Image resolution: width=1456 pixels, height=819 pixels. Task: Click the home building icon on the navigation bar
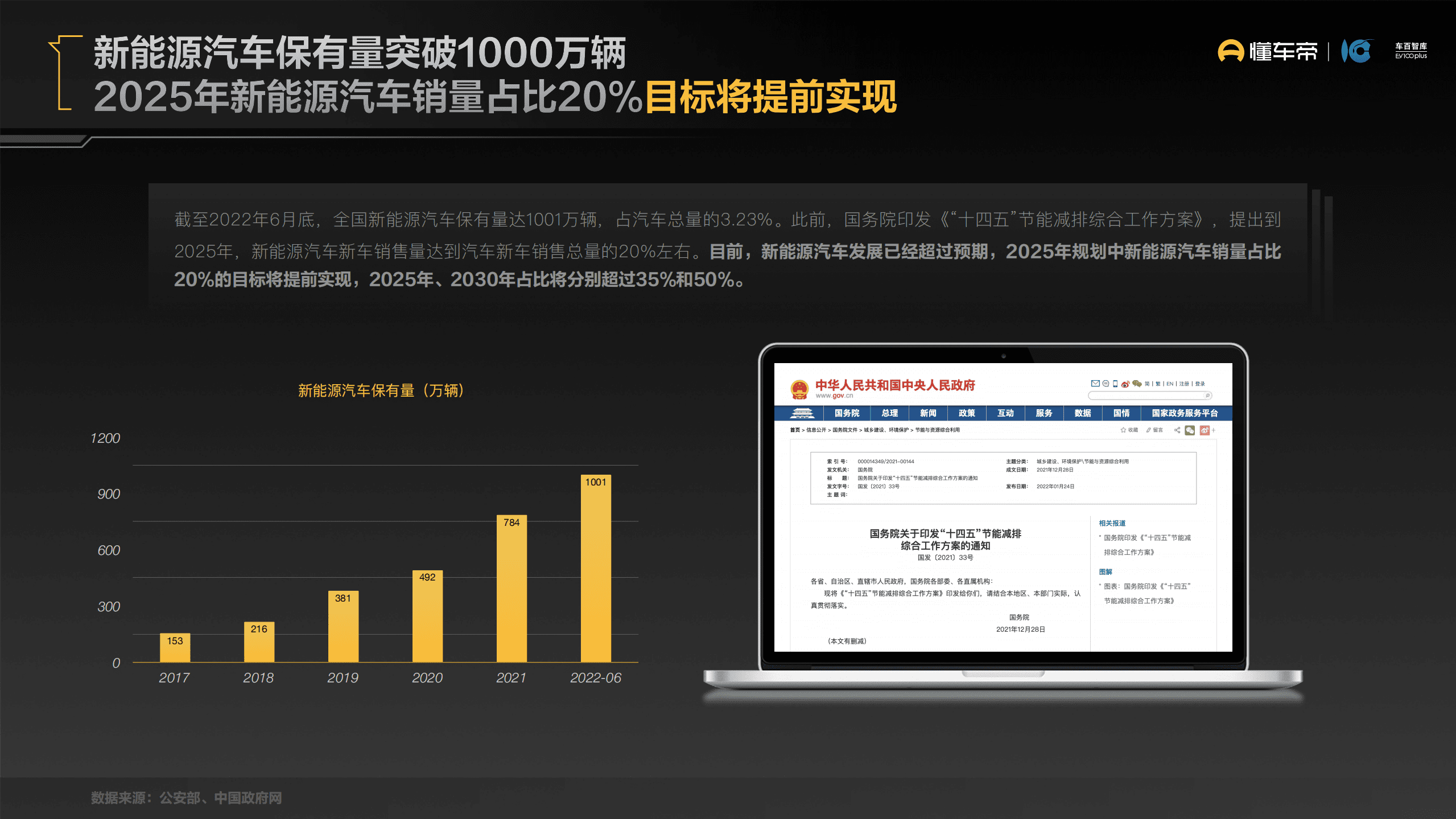click(x=803, y=413)
